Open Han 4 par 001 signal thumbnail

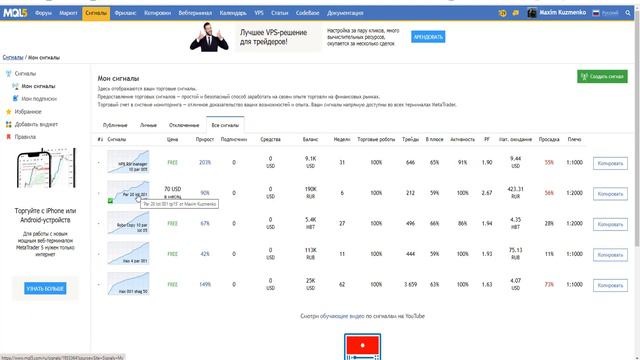pos(128,253)
